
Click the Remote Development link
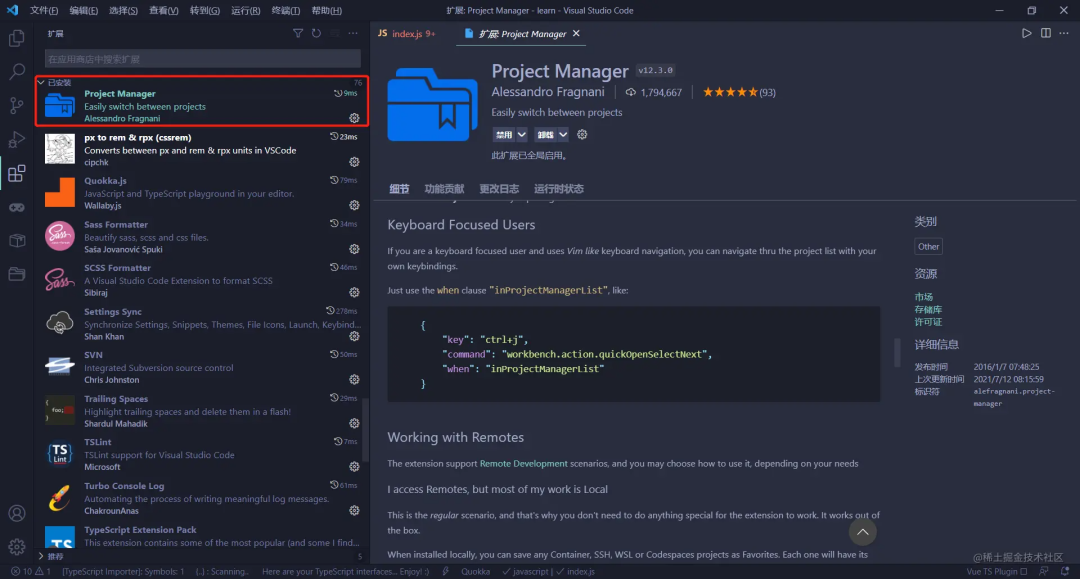[x=523, y=464]
